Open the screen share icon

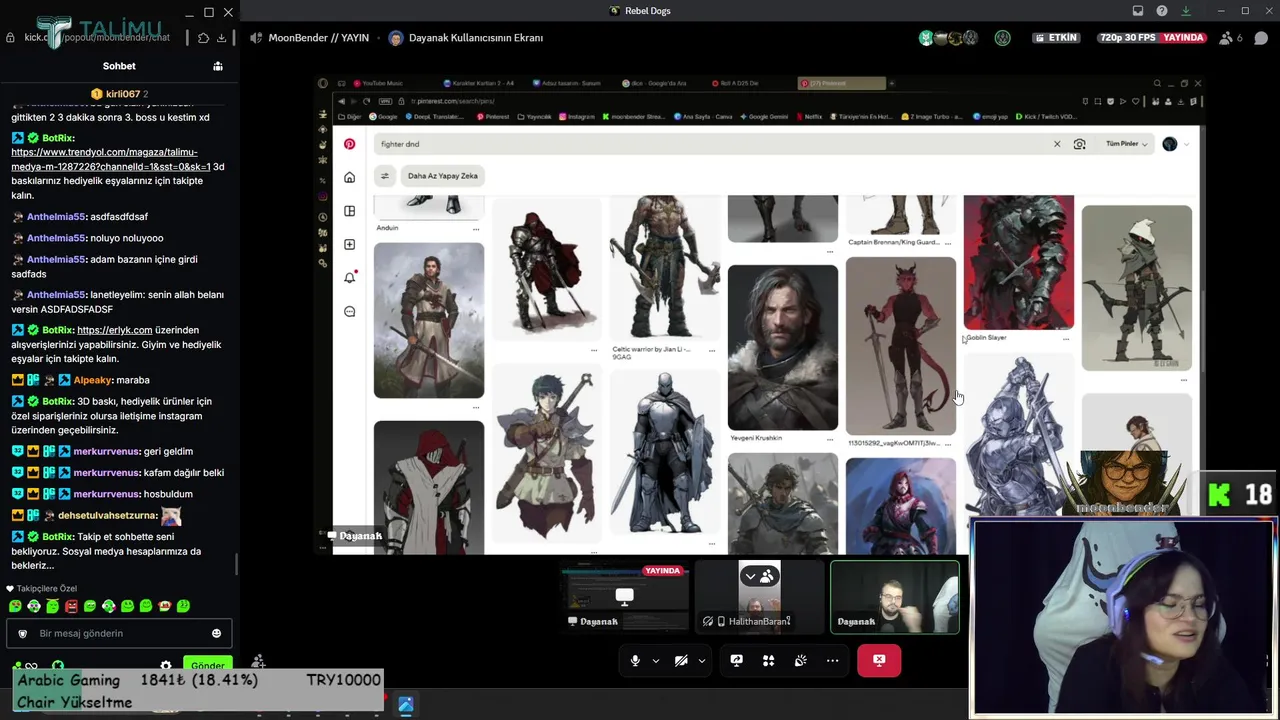[736, 661]
